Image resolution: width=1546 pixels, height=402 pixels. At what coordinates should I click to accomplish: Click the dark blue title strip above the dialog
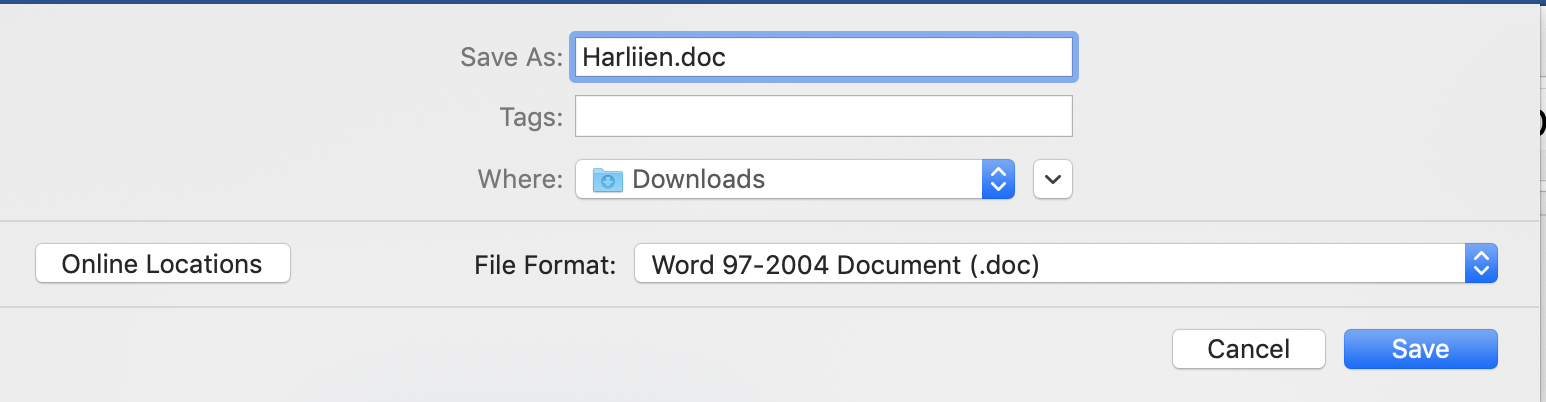pos(773,2)
